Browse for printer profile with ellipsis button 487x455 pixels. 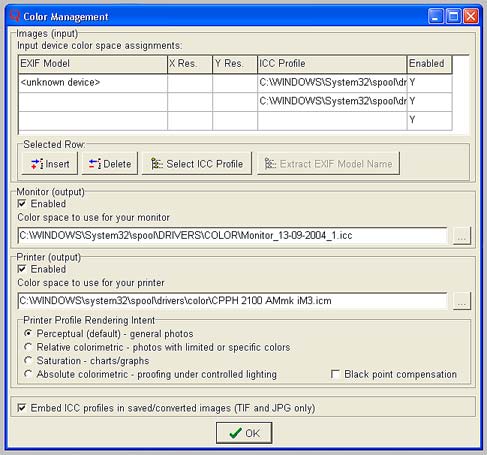[462, 301]
